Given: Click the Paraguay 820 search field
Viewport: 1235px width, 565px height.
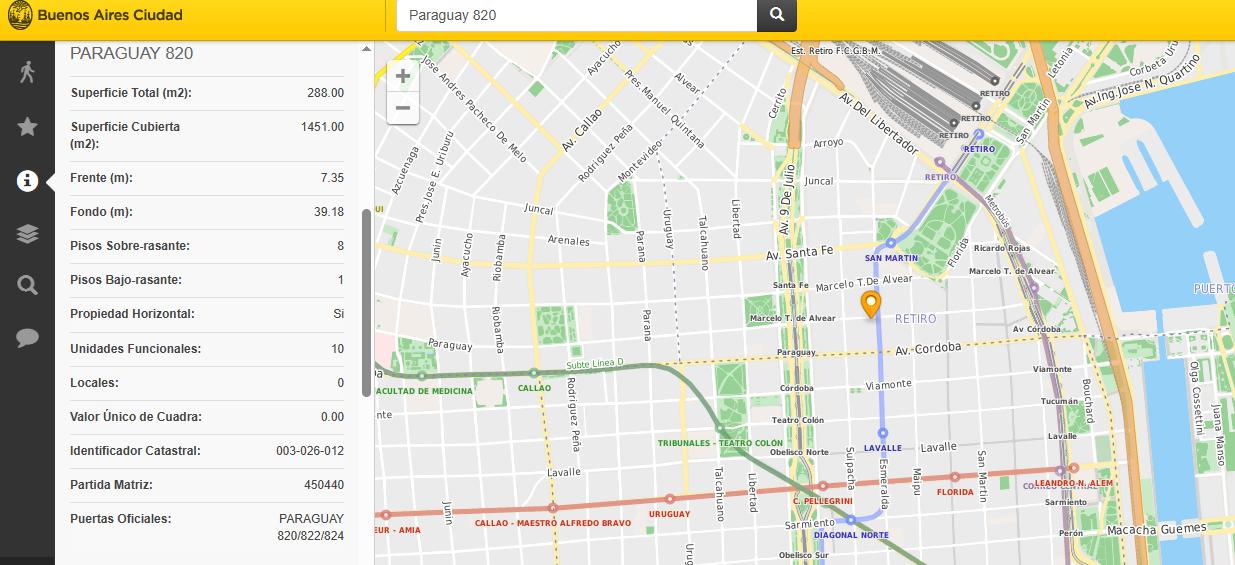Looking at the screenshot, I should [576, 15].
